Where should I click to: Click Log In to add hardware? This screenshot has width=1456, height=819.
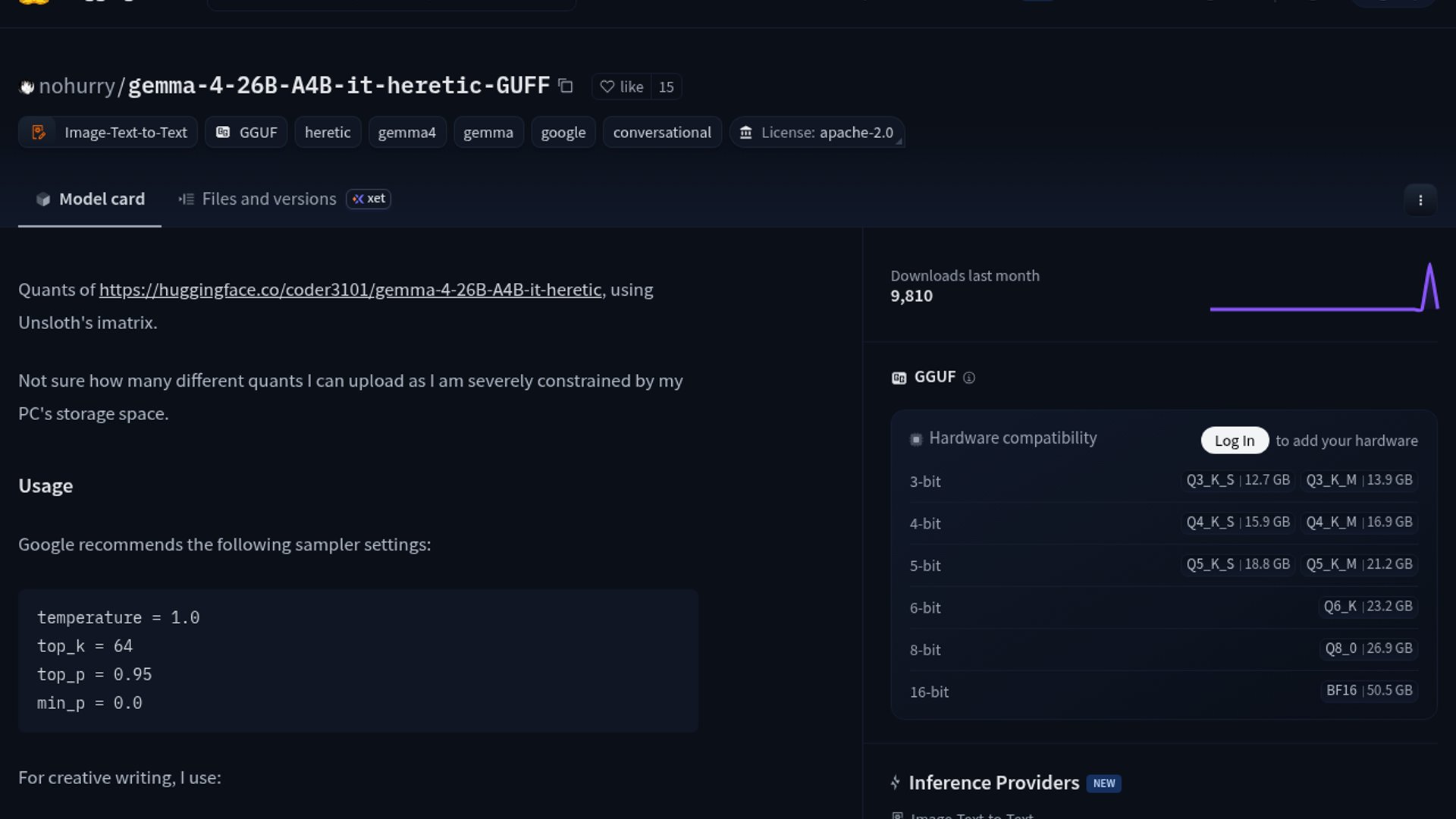click(x=1234, y=441)
